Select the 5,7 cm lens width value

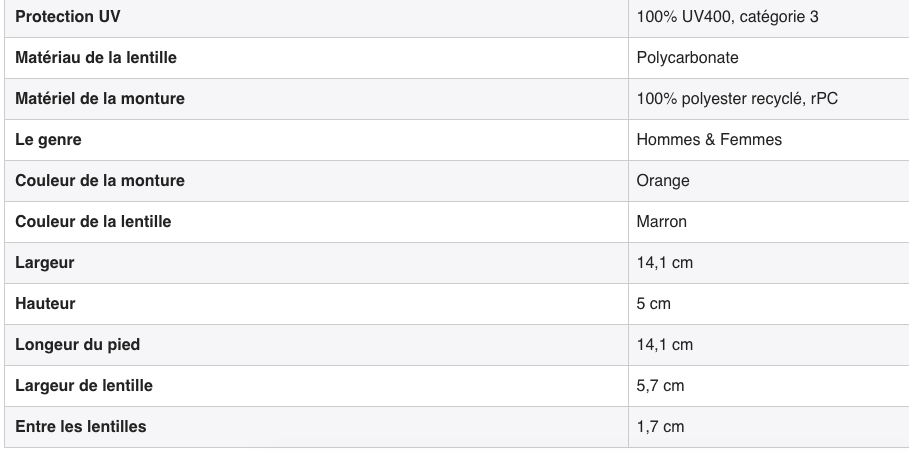tap(660, 385)
